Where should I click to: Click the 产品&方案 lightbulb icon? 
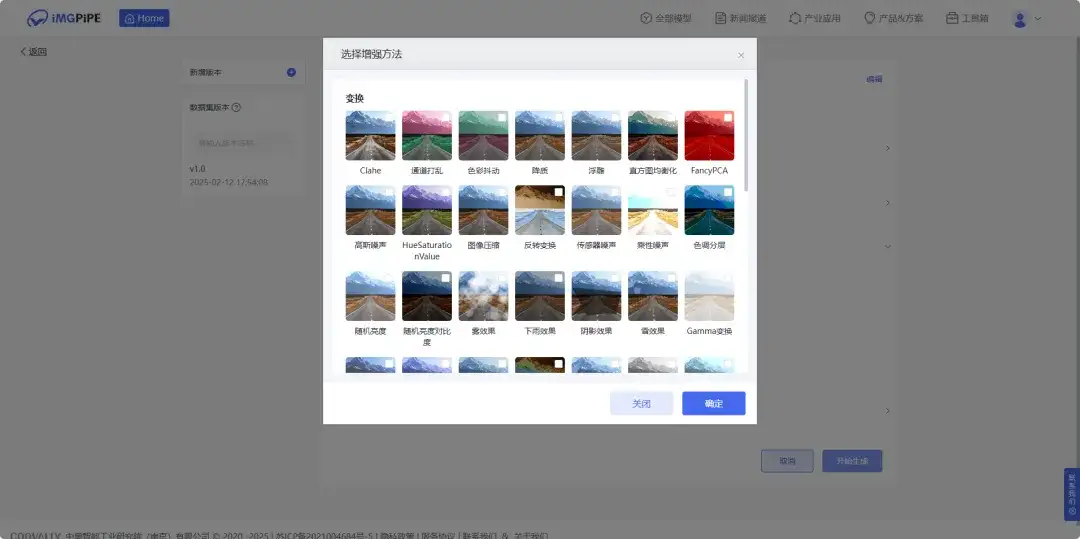click(x=869, y=18)
